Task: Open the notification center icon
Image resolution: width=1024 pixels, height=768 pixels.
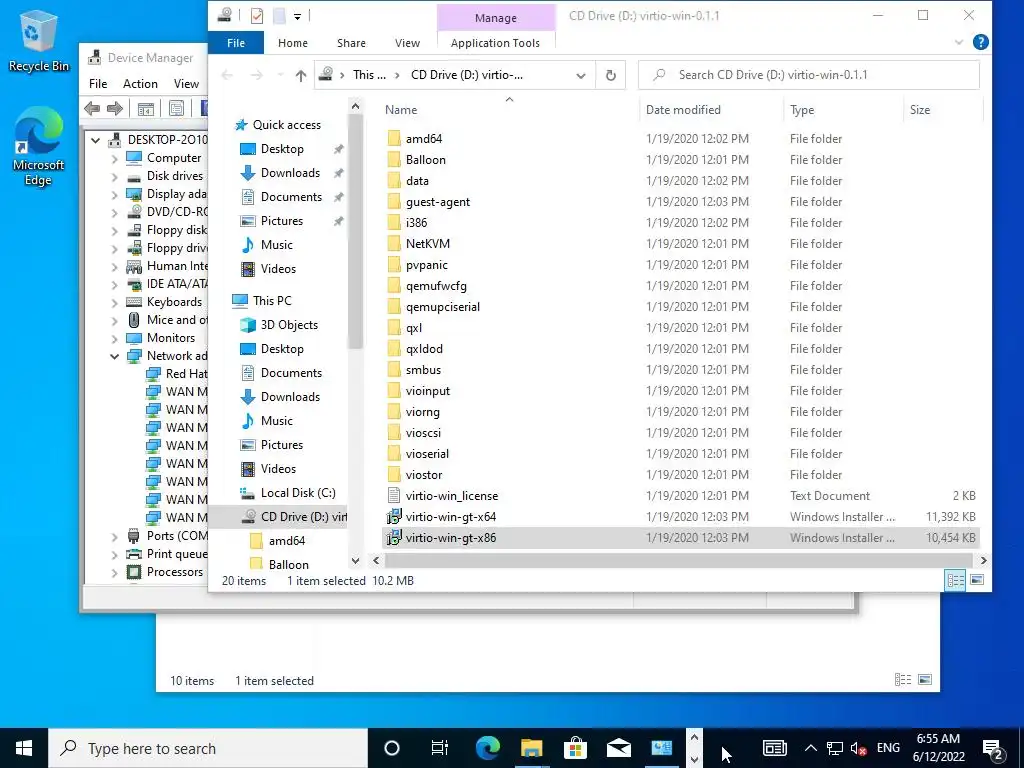Action: point(994,748)
